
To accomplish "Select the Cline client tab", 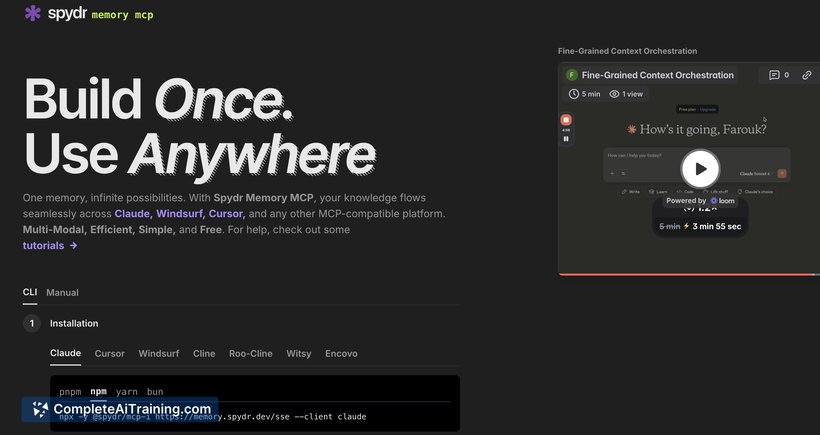I will tap(204, 353).
